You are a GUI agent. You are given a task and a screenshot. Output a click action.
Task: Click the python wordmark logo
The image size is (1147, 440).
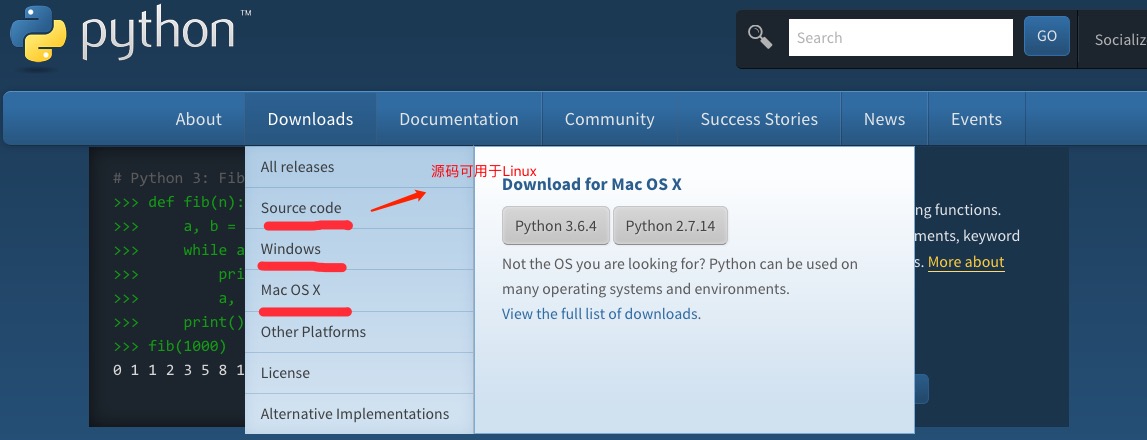point(167,34)
